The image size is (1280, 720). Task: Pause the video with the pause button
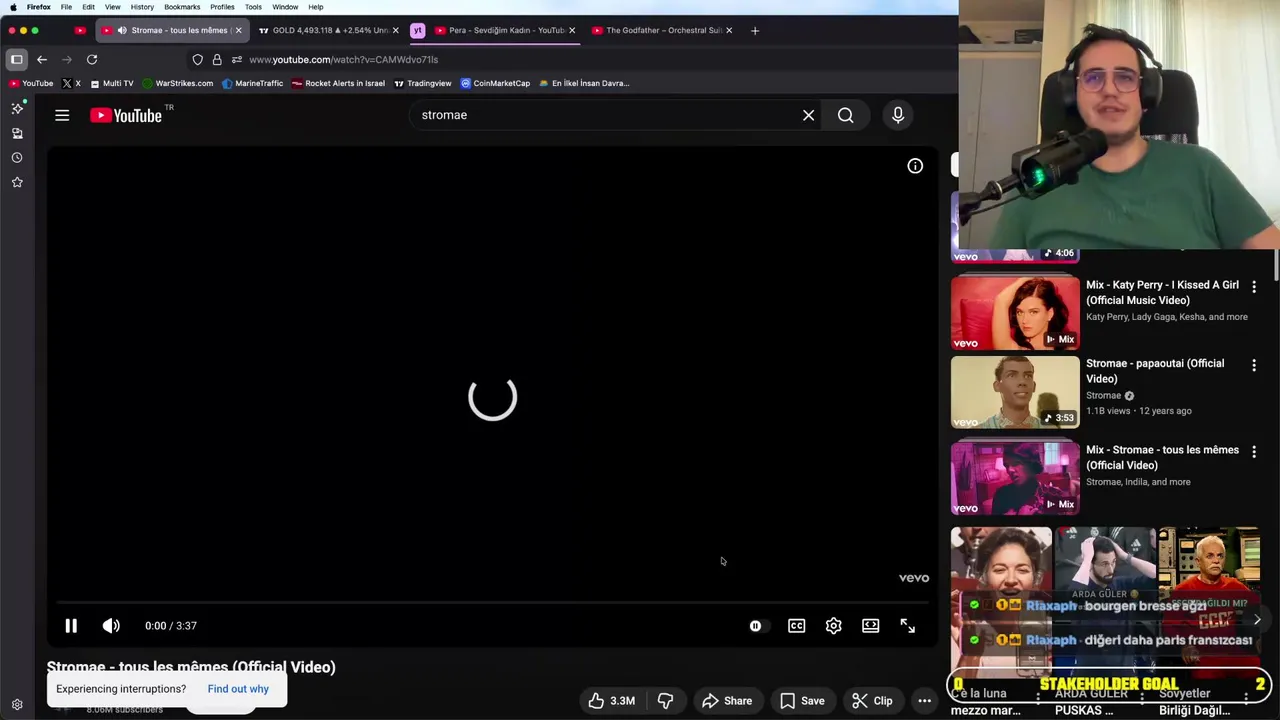tap(71, 626)
